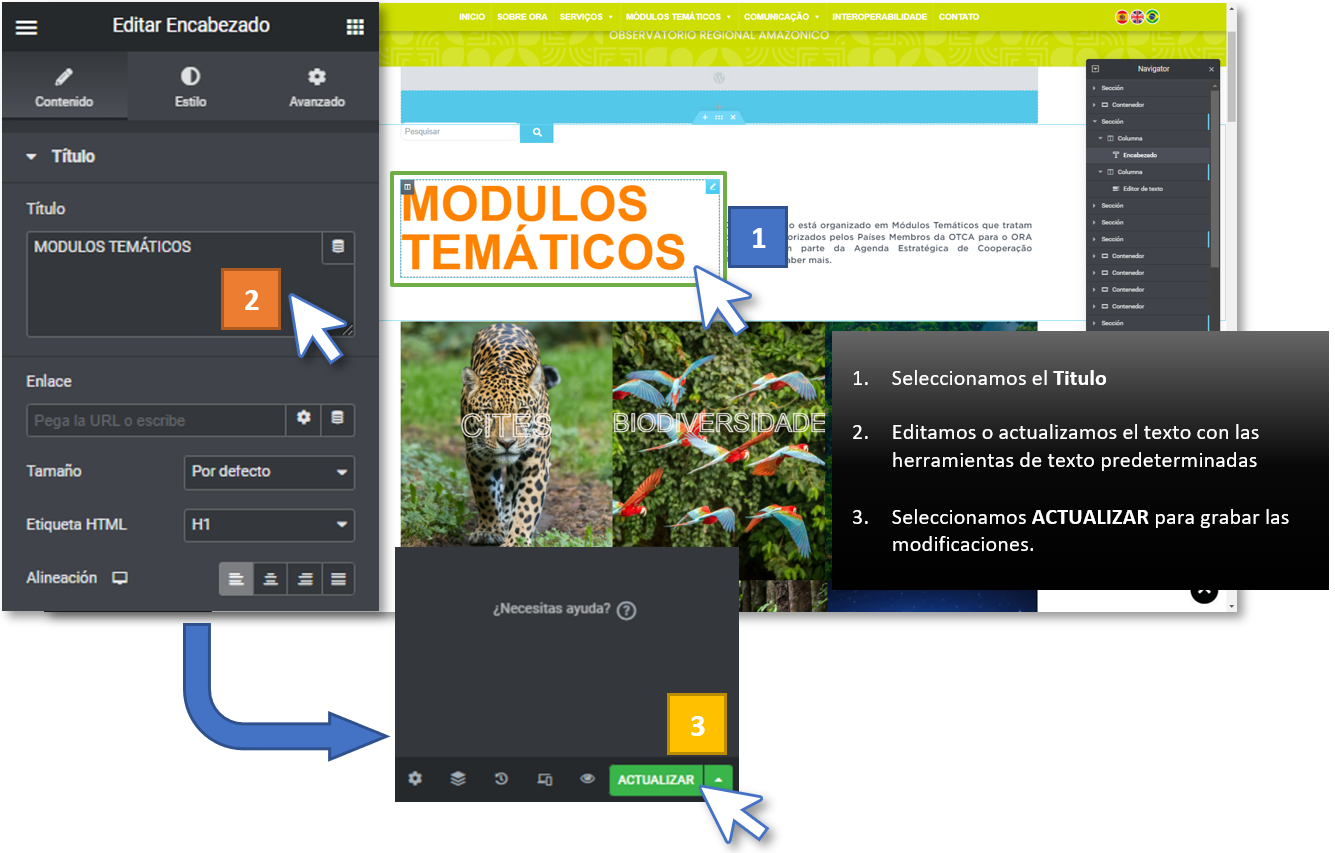Switch to the Estilo tab
Screen dimensions: 1335x853
(190, 89)
